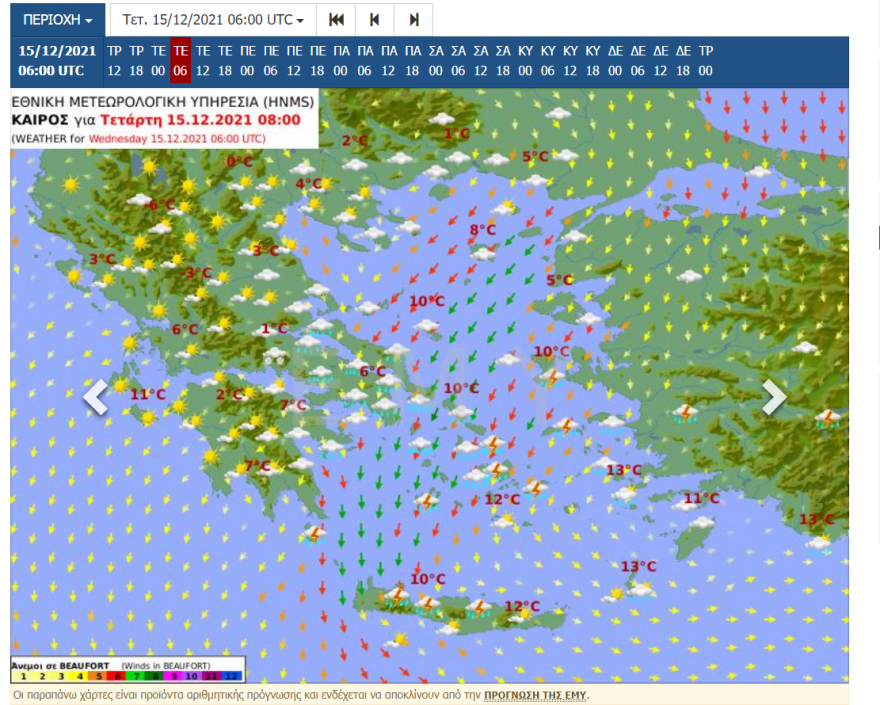
Task: Click the right chevron arrow on the map
Action: coord(774,397)
